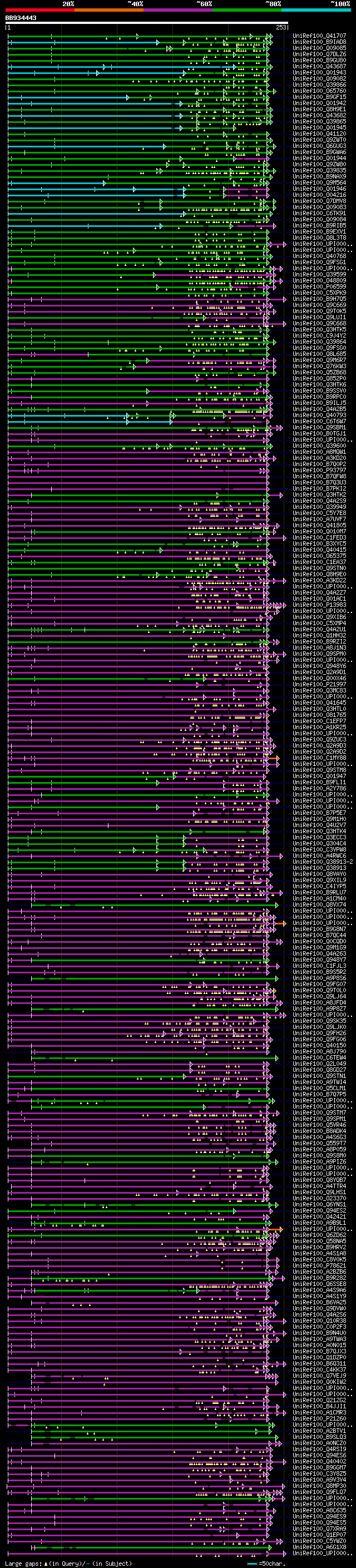The image size is (356, 1568).
Task: Select the UniRef100_Q7XRA9 label
Action: click(x=319, y=1529)
